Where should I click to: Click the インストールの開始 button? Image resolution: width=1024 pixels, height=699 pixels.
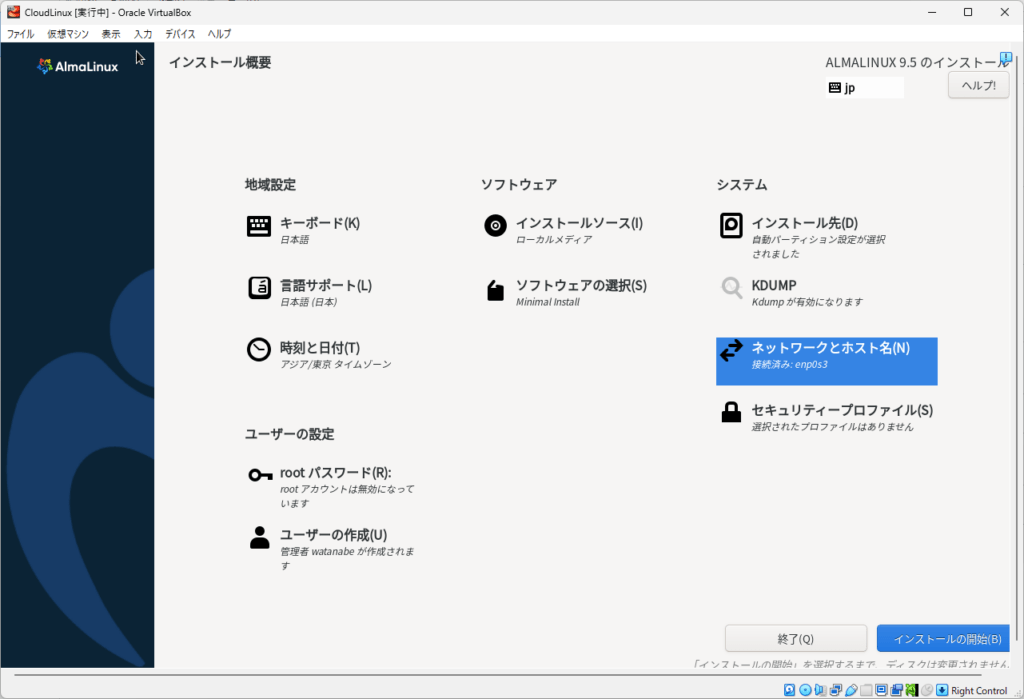coord(943,639)
